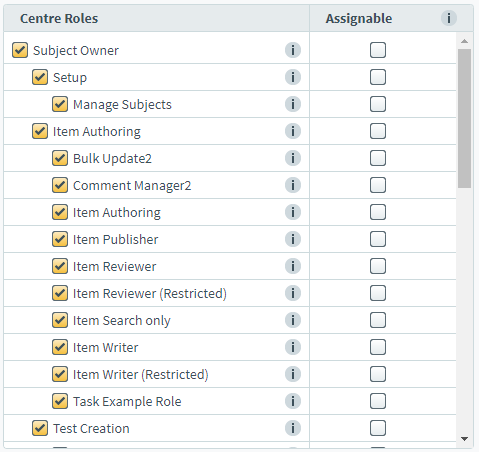Viewport: 479px width, 452px height.
Task: Open info icon for Subject Owner role
Action: click(x=293, y=50)
